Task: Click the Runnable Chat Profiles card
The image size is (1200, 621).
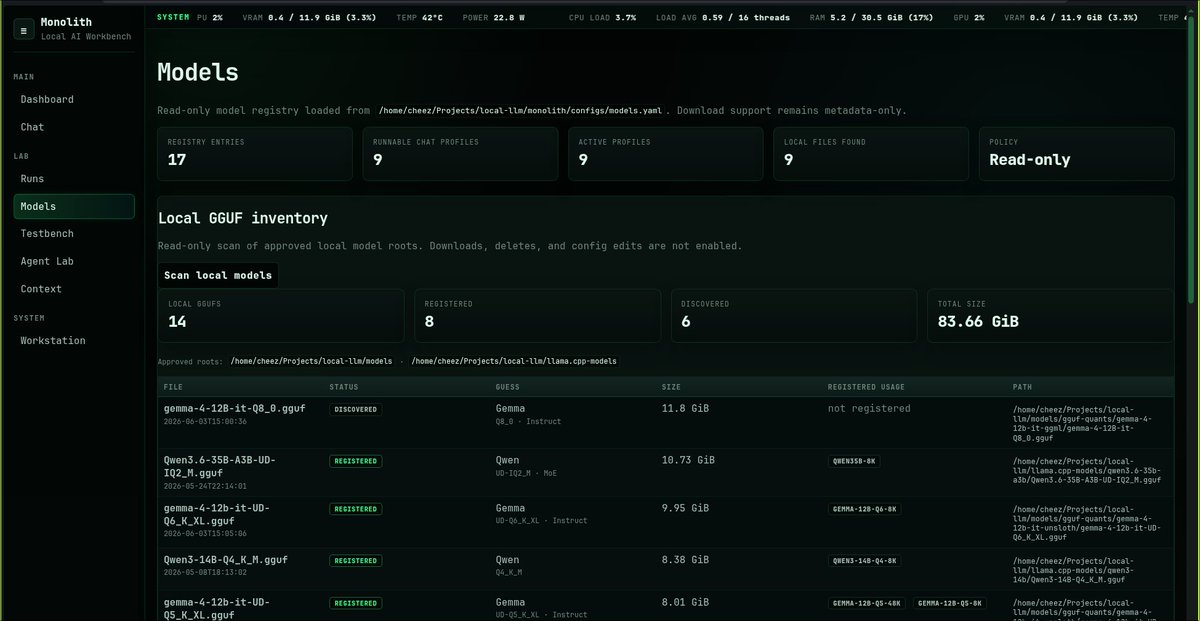Action: tap(460, 153)
